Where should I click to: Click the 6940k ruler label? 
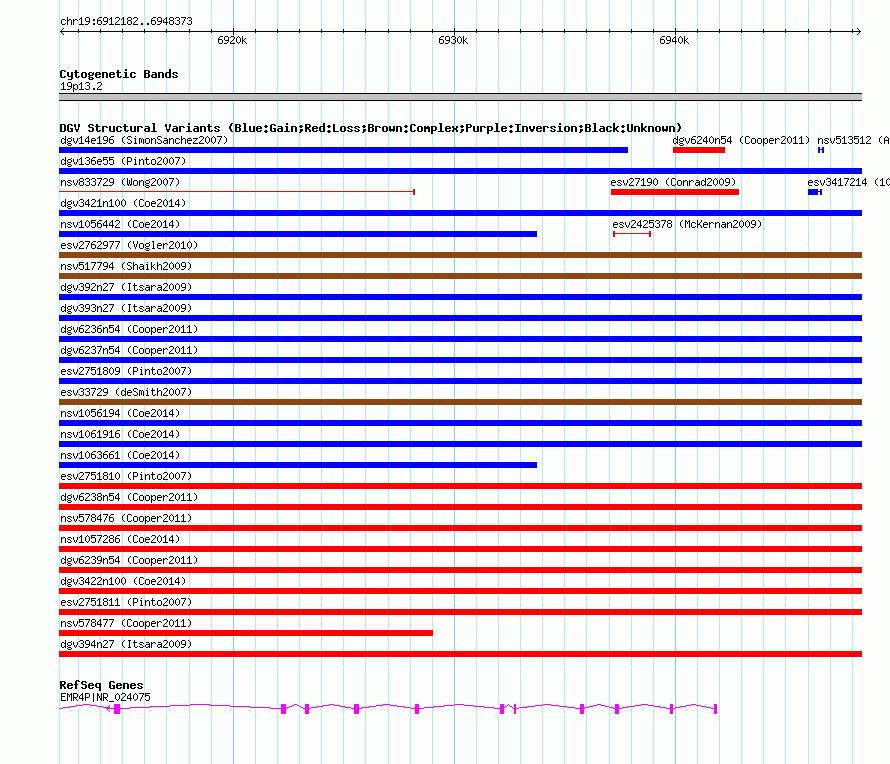[674, 40]
